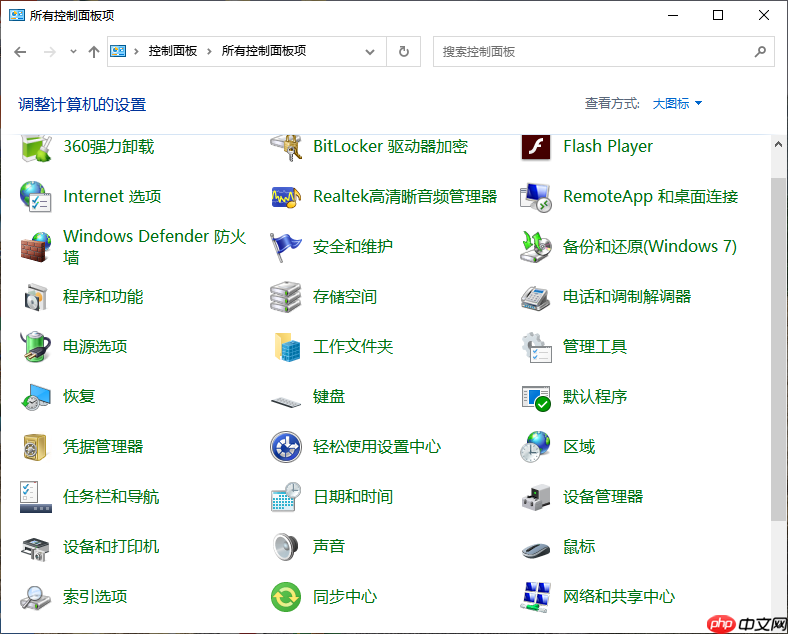Click the RemoteApp 和桌面连接 icon
This screenshot has width=788, height=634.
(536, 197)
